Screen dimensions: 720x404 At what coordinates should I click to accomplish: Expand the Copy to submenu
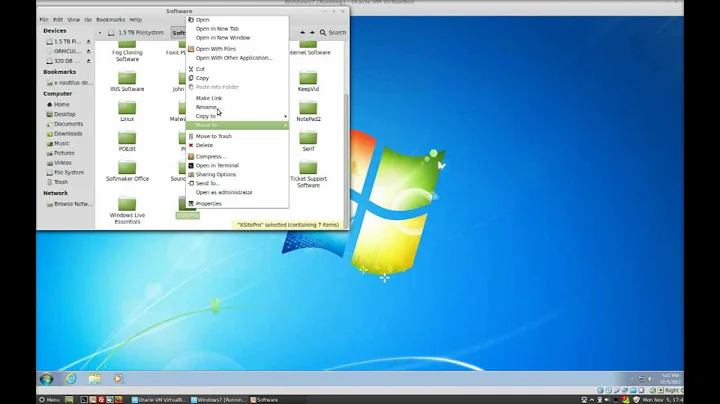pyautogui.click(x=237, y=116)
